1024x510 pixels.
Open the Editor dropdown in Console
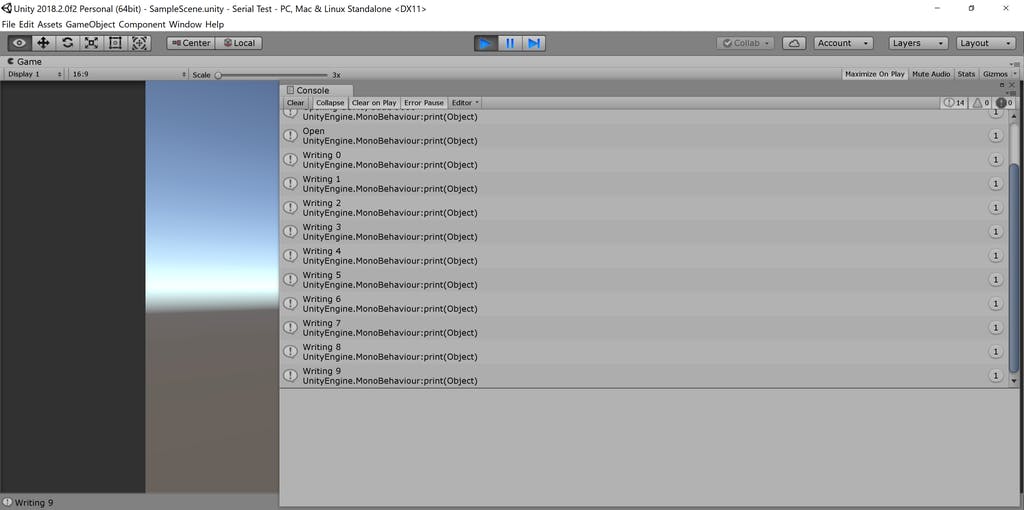(x=466, y=103)
